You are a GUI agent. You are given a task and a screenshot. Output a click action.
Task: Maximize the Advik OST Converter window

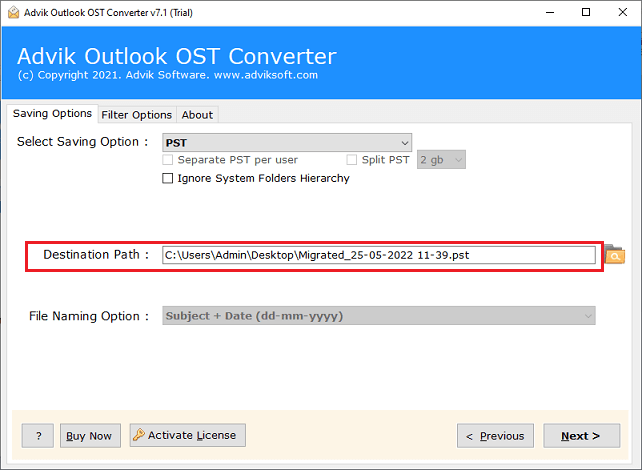tap(586, 12)
